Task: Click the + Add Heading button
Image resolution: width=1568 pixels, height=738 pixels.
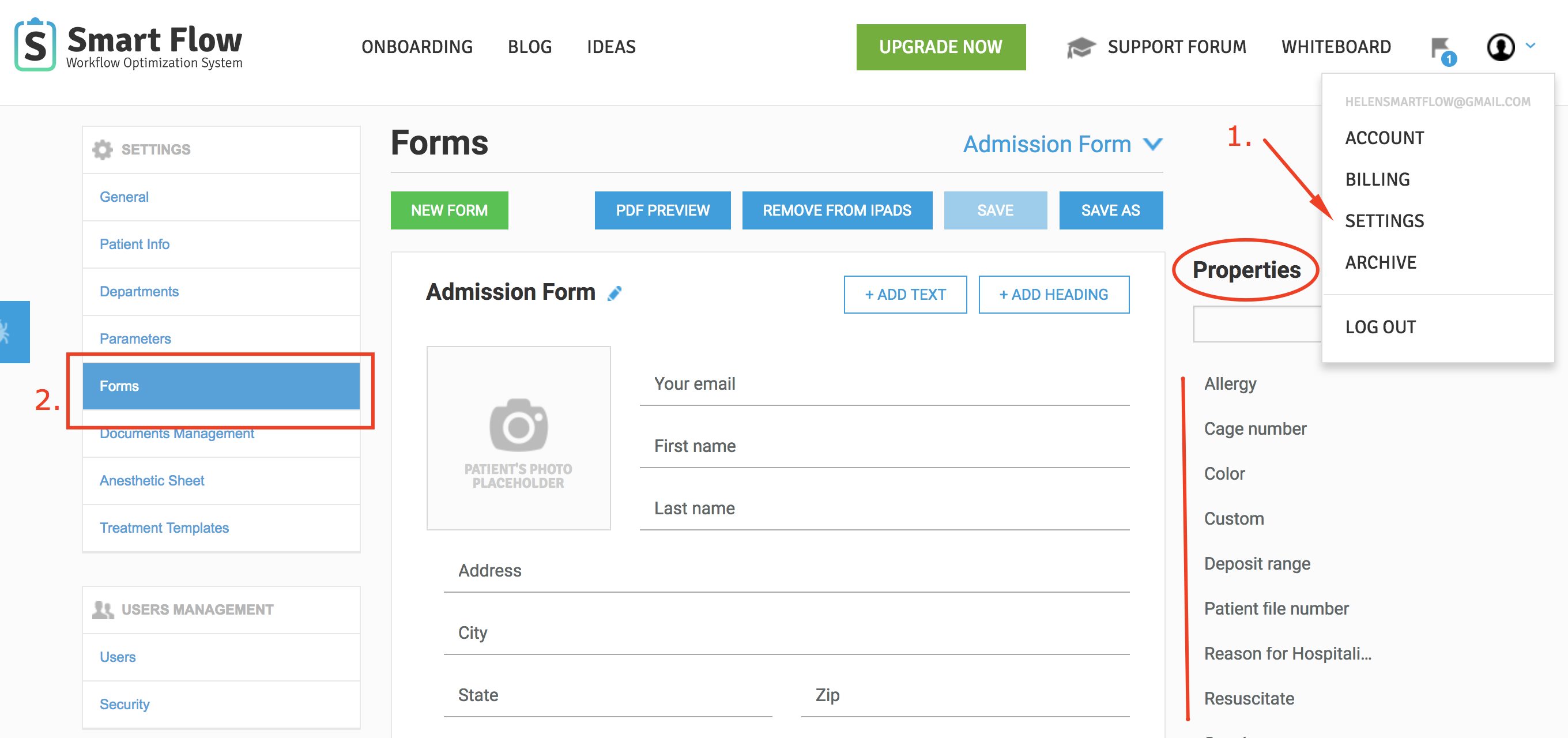Action: (x=1053, y=295)
